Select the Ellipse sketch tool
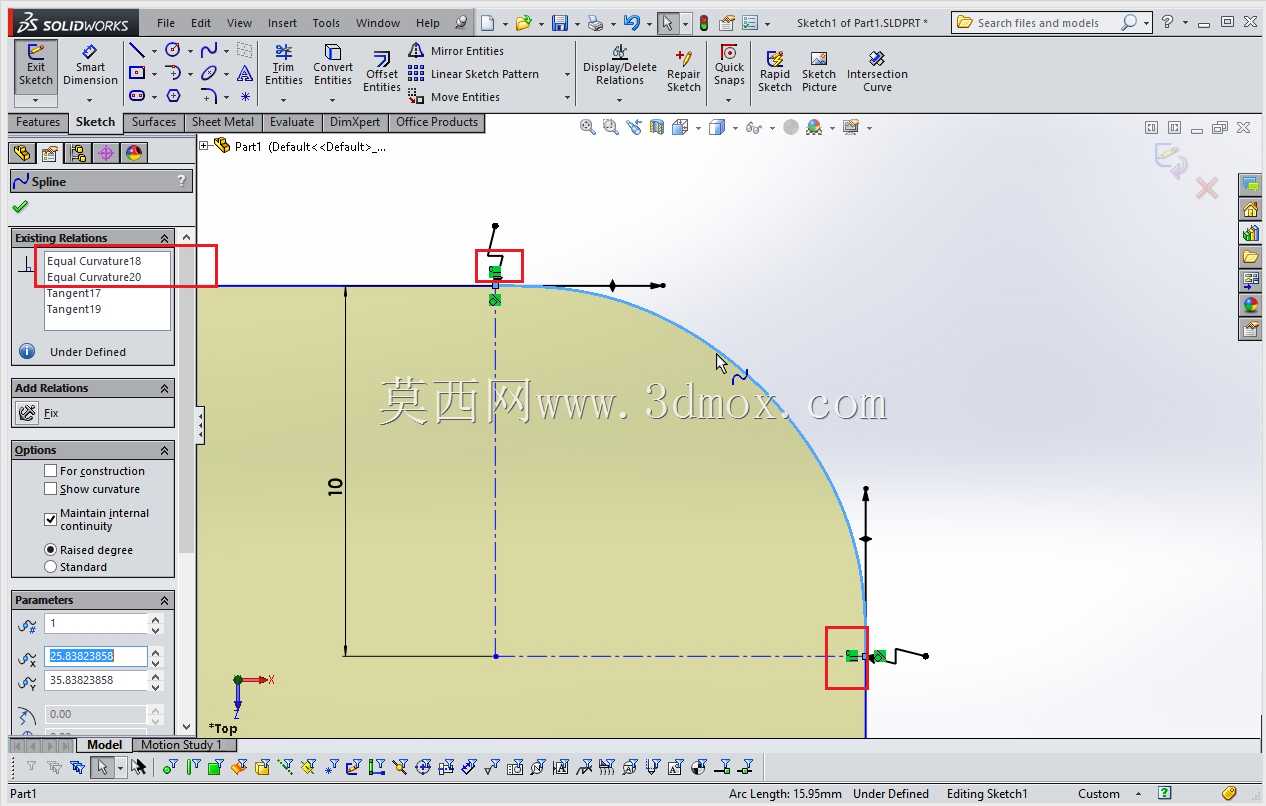 tap(208, 73)
